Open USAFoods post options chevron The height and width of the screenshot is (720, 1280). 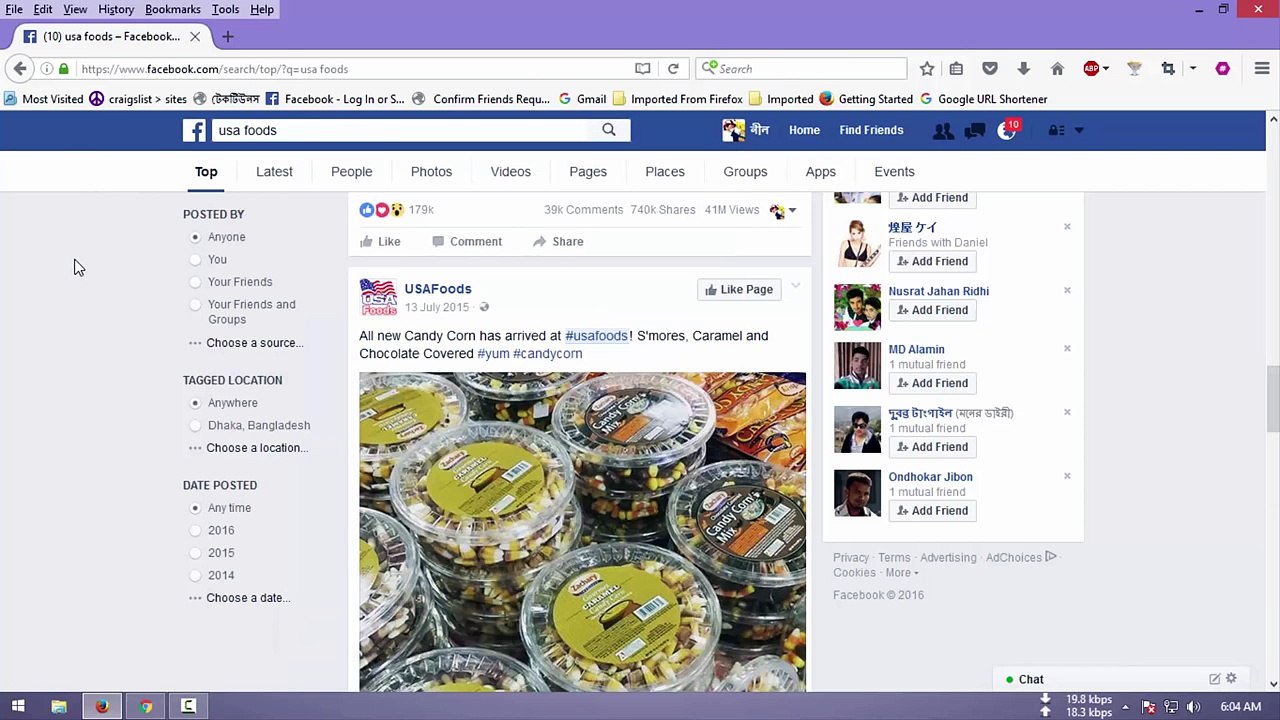click(x=795, y=287)
